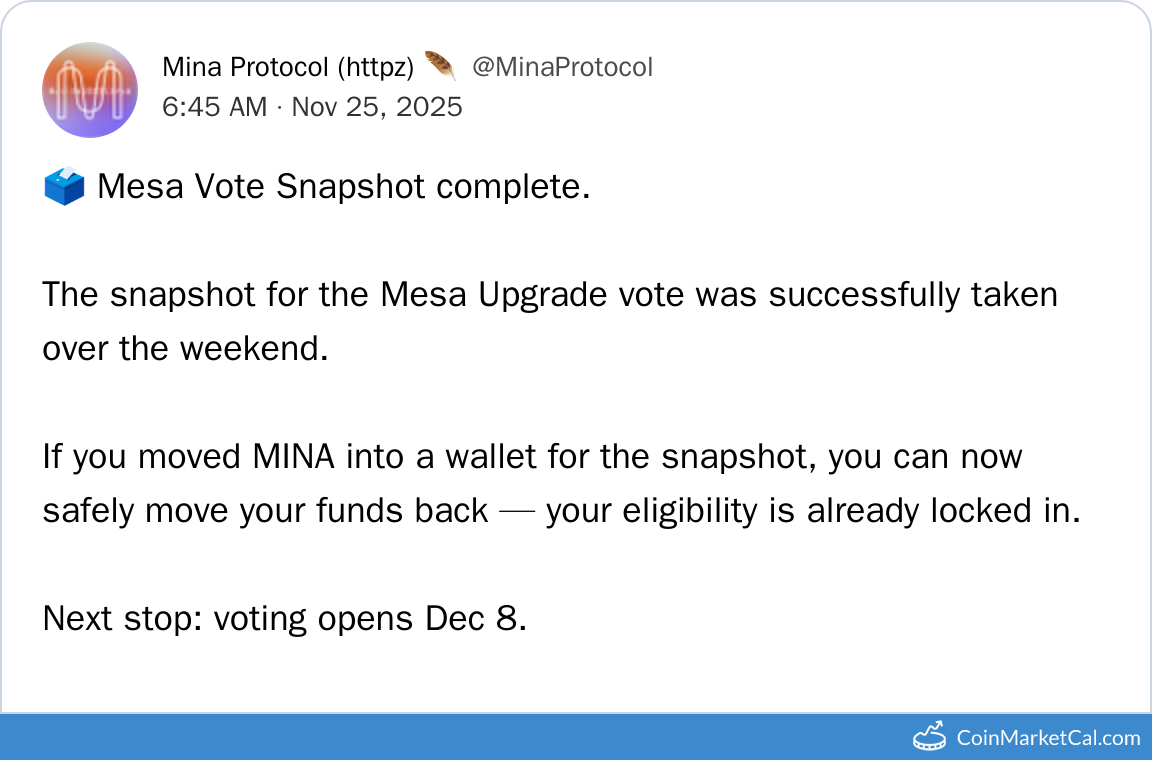The width and height of the screenshot is (1152, 760).
Task: Open the Mina Protocol (httpz) display name
Action: (x=288, y=67)
